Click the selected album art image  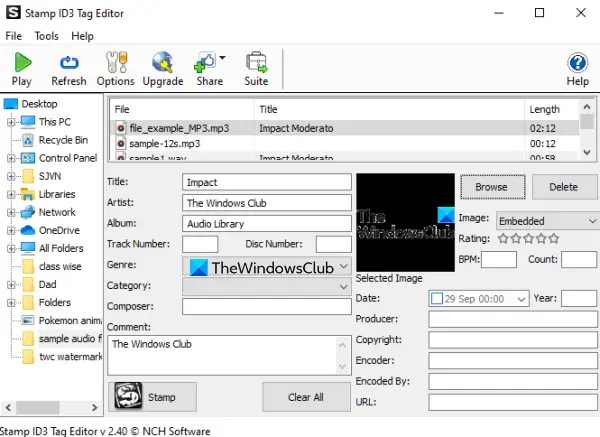(406, 223)
